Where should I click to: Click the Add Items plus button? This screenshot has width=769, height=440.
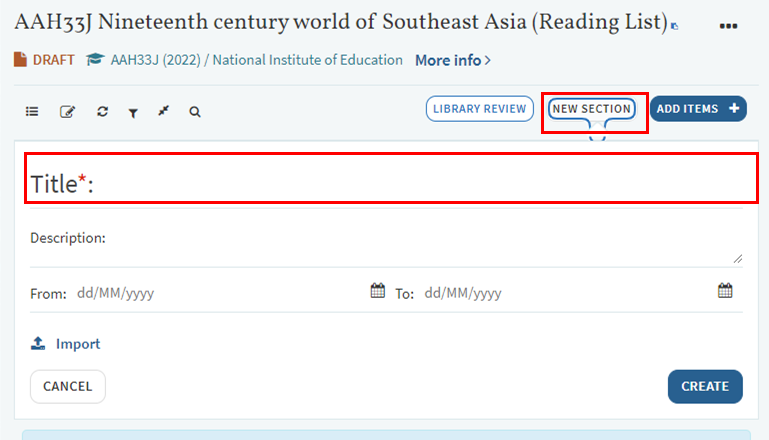698,109
